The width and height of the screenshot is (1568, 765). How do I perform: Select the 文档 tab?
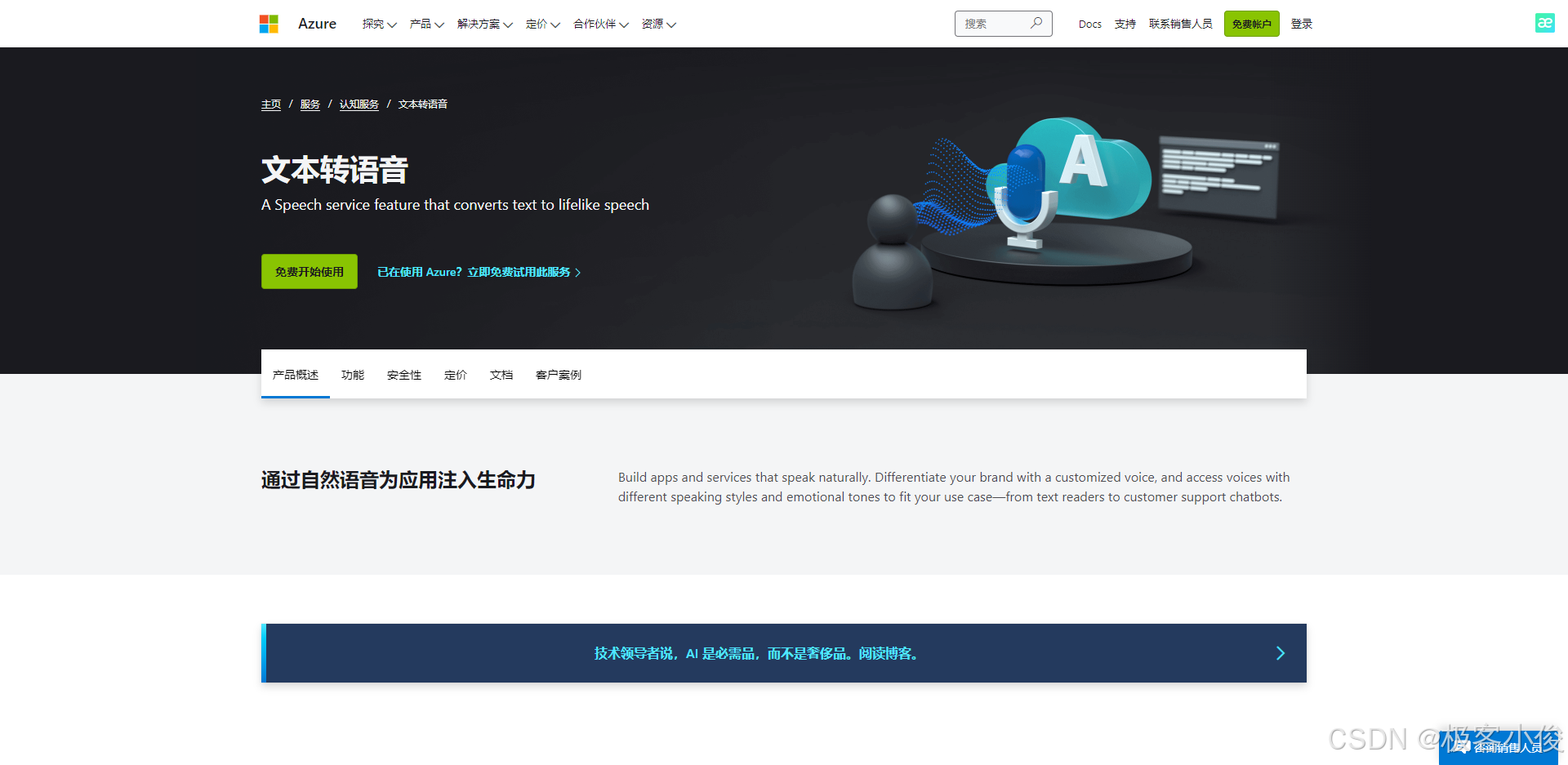click(x=501, y=375)
